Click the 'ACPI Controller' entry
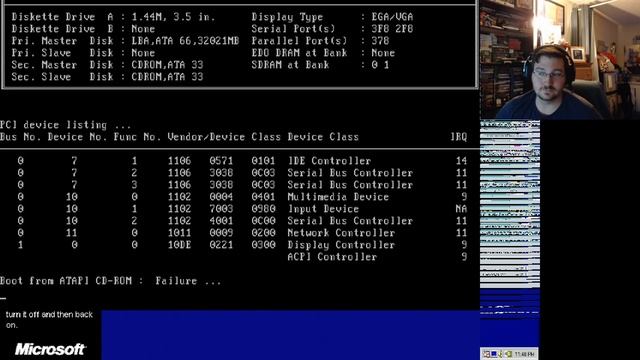The height and width of the screenshot is (360, 640). tap(332, 257)
